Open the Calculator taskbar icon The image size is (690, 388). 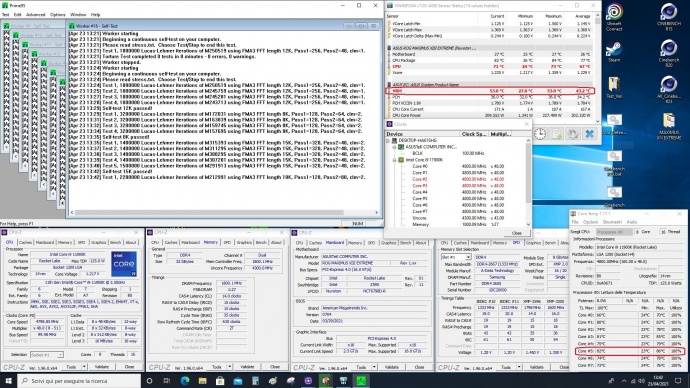255,381
